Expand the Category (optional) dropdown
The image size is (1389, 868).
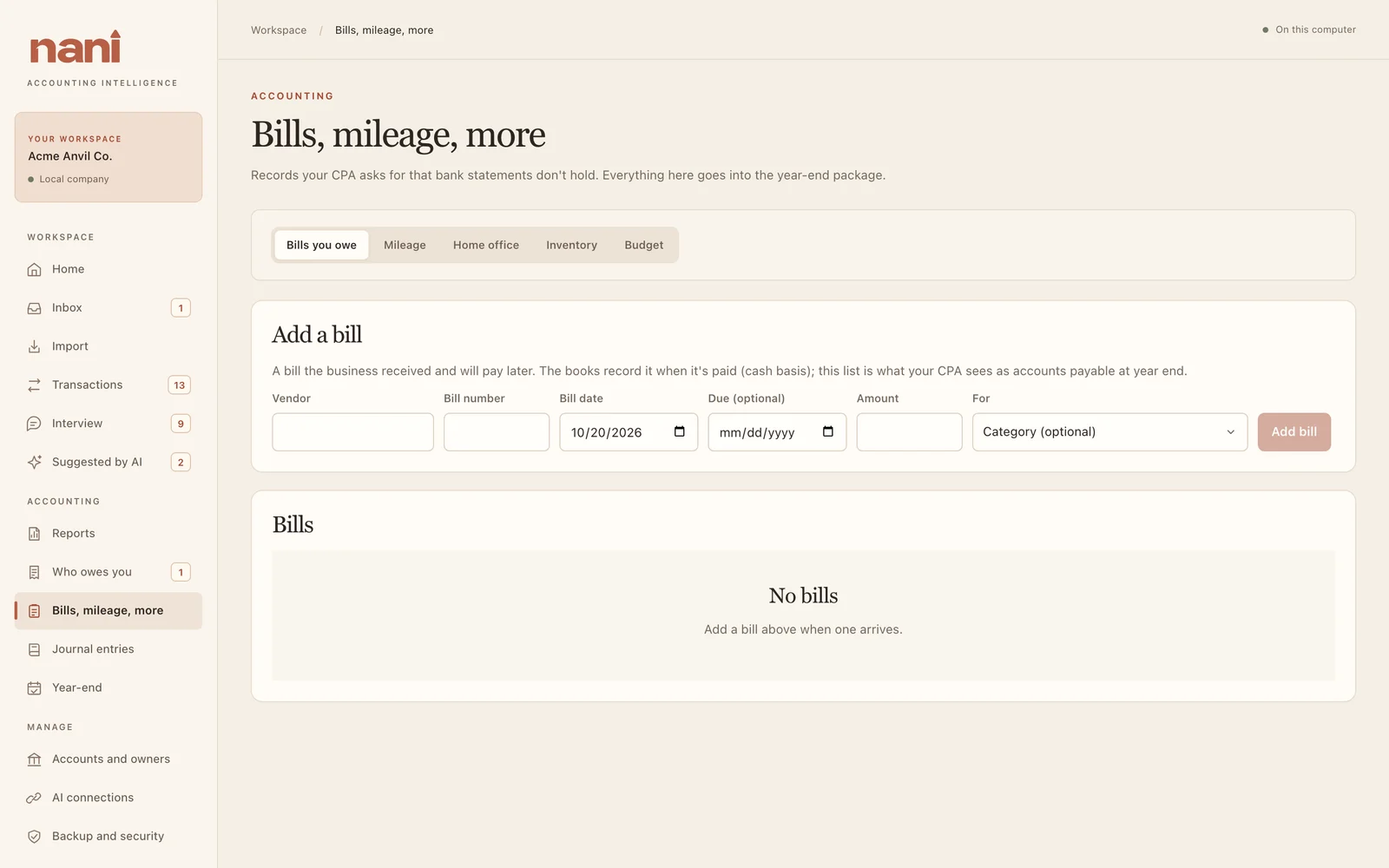(x=1109, y=432)
